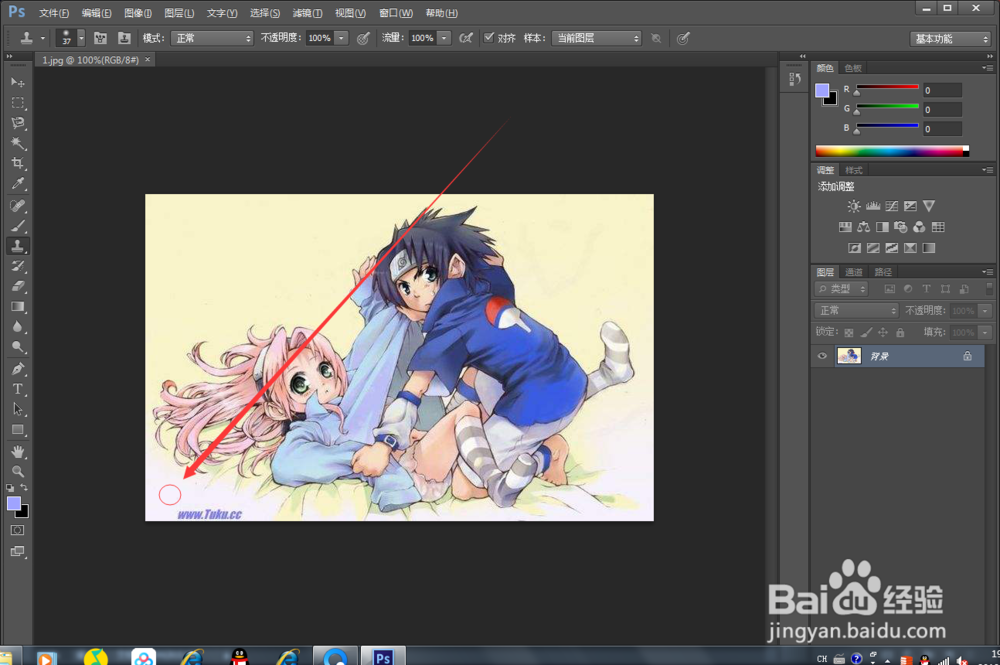The width and height of the screenshot is (1000, 665).
Task: Add a Levels adjustment
Action: coord(872,206)
